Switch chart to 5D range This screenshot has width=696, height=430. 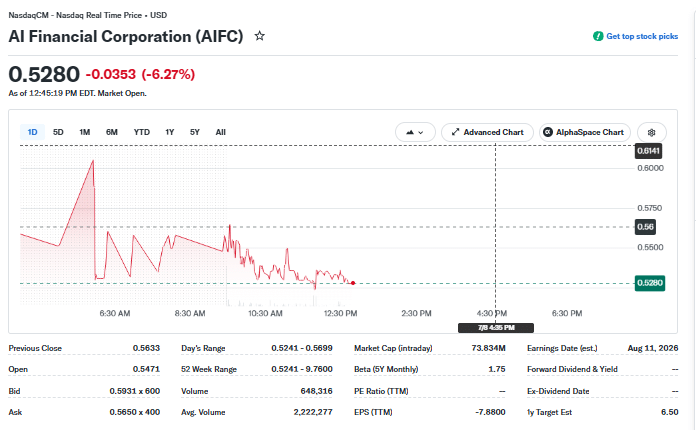point(58,132)
